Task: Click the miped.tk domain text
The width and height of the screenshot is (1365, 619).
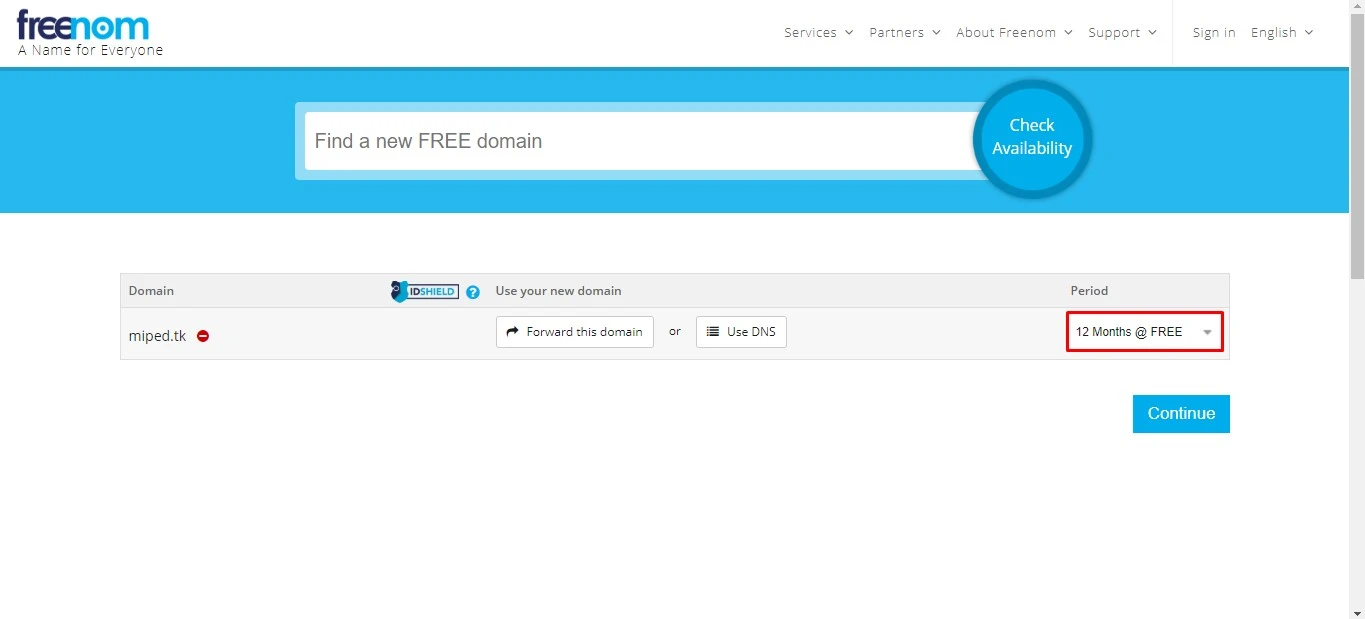Action: coord(157,336)
